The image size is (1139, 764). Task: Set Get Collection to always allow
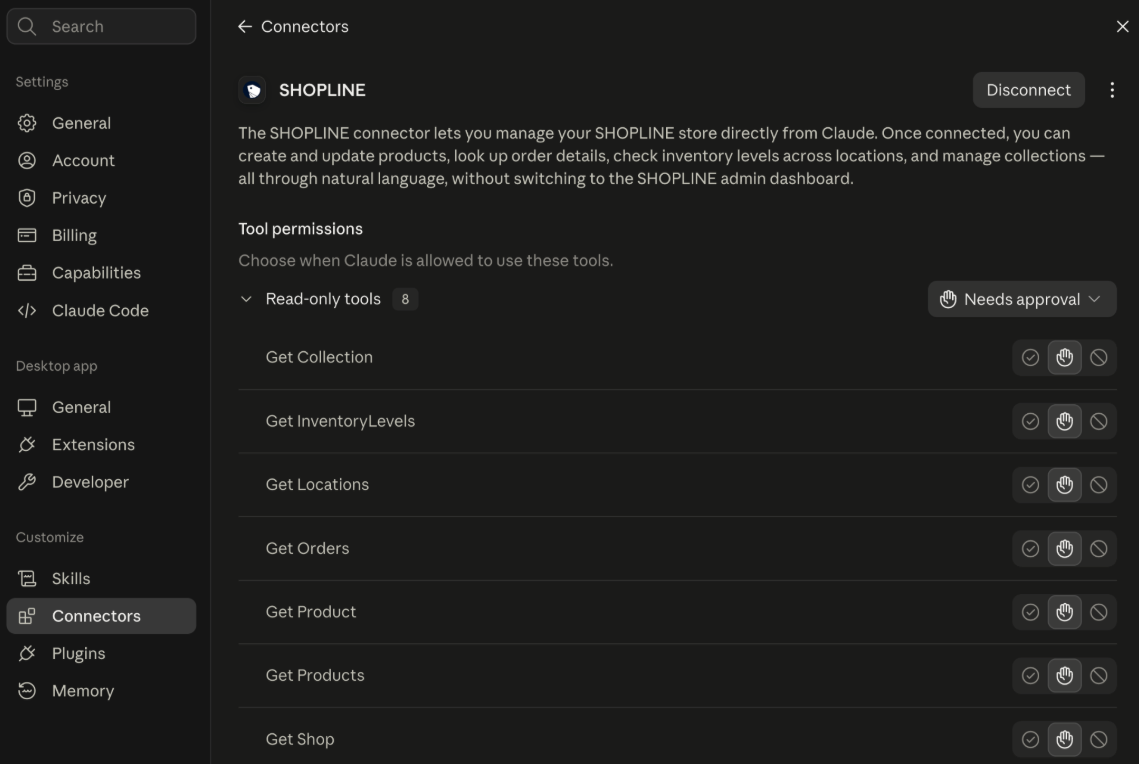click(x=1030, y=357)
